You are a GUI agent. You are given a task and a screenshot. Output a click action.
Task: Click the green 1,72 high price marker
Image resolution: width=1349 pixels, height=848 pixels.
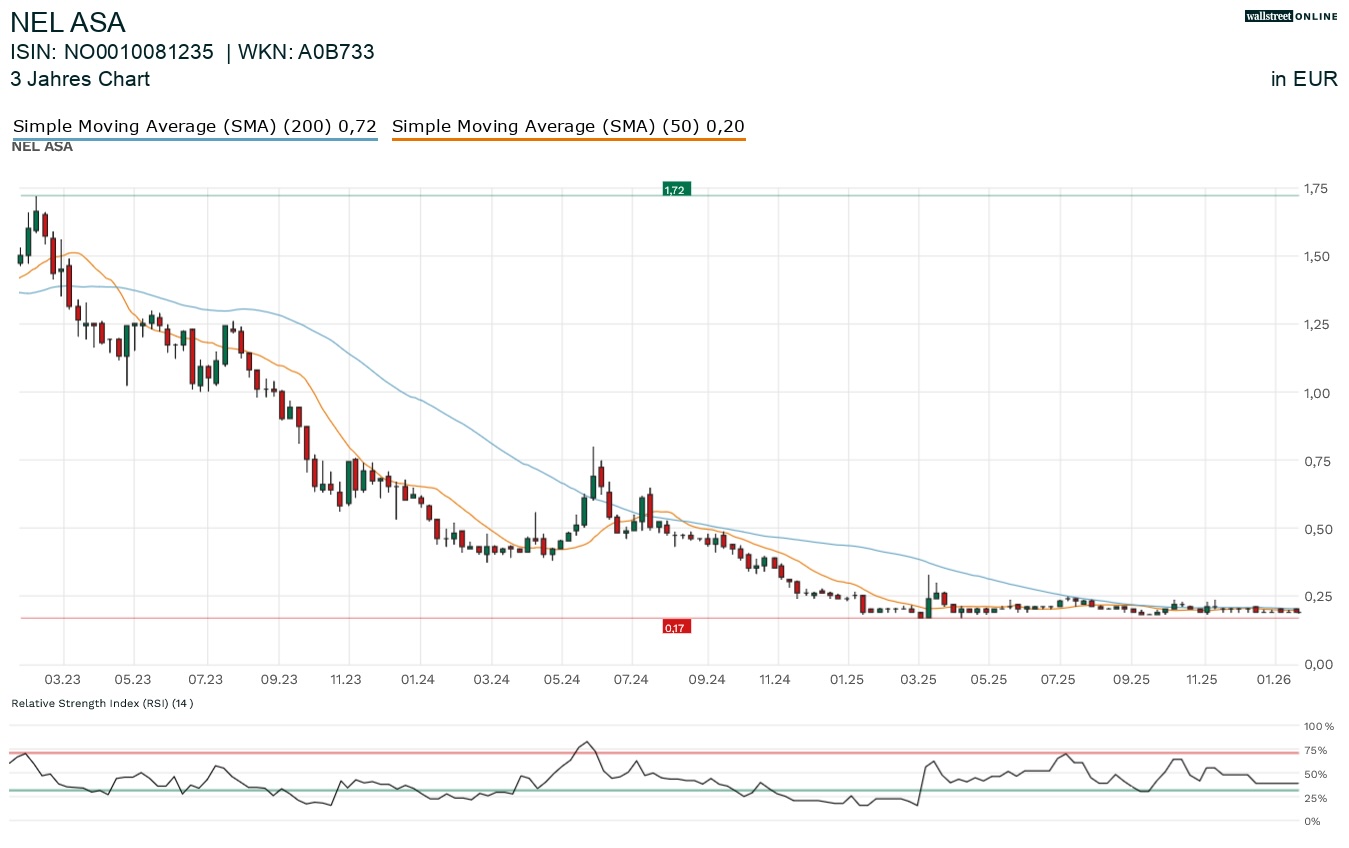(x=675, y=189)
